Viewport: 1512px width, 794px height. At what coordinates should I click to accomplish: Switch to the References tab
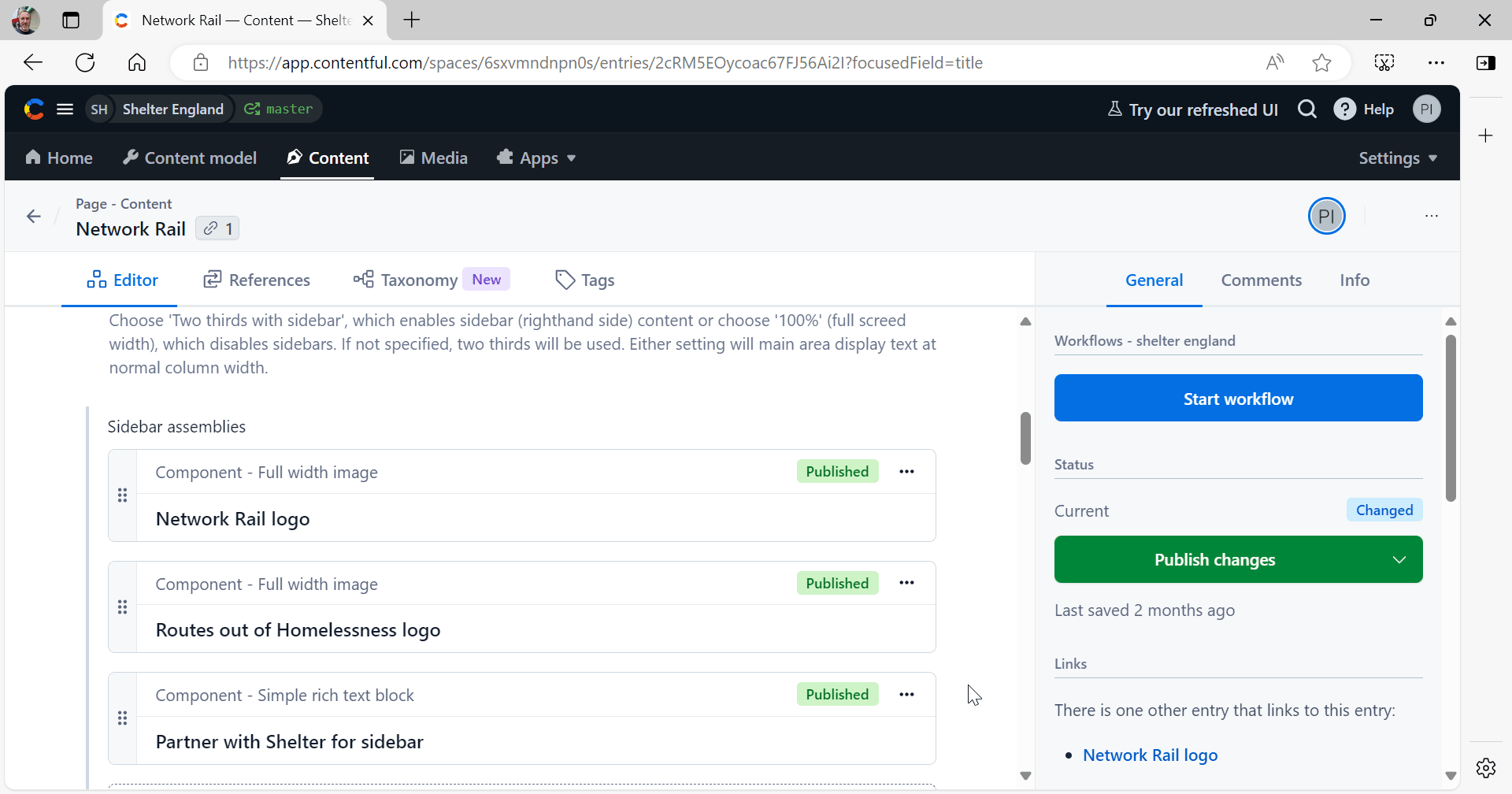257,280
